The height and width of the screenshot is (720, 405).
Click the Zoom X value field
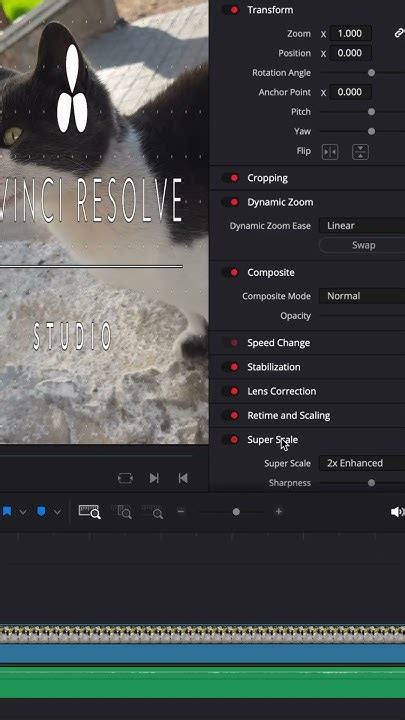point(351,34)
